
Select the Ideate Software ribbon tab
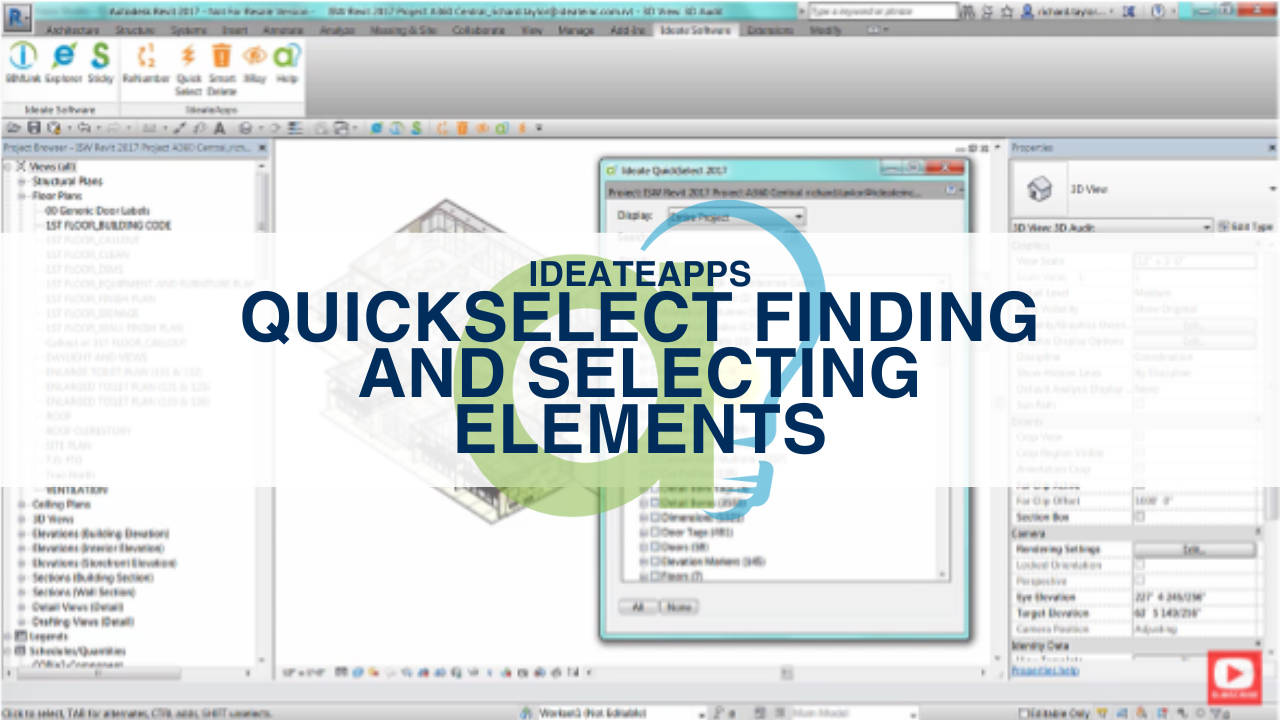point(696,30)
